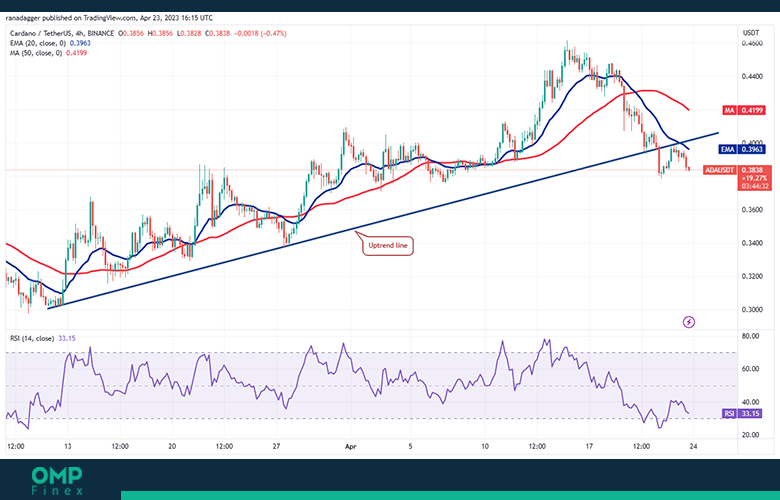Click 0.3400 on the price axis

(753, 243)
